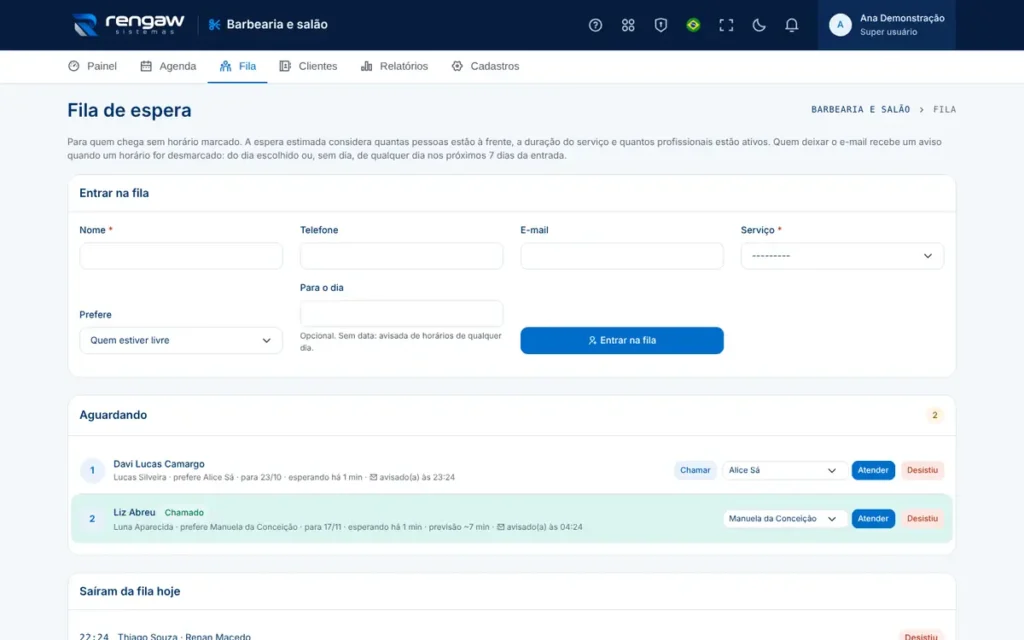The width and height of the screenshot is (1024, 640).
Task: Click the Fila de espera page heading
Action: [x=129, y=110]
